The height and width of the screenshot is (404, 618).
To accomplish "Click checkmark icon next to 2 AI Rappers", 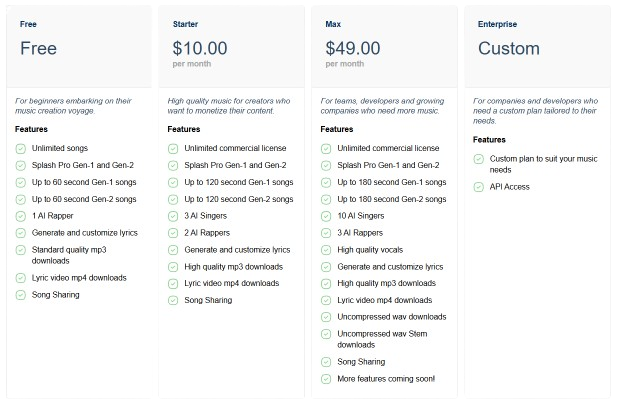I will click(x=173, y=233).
